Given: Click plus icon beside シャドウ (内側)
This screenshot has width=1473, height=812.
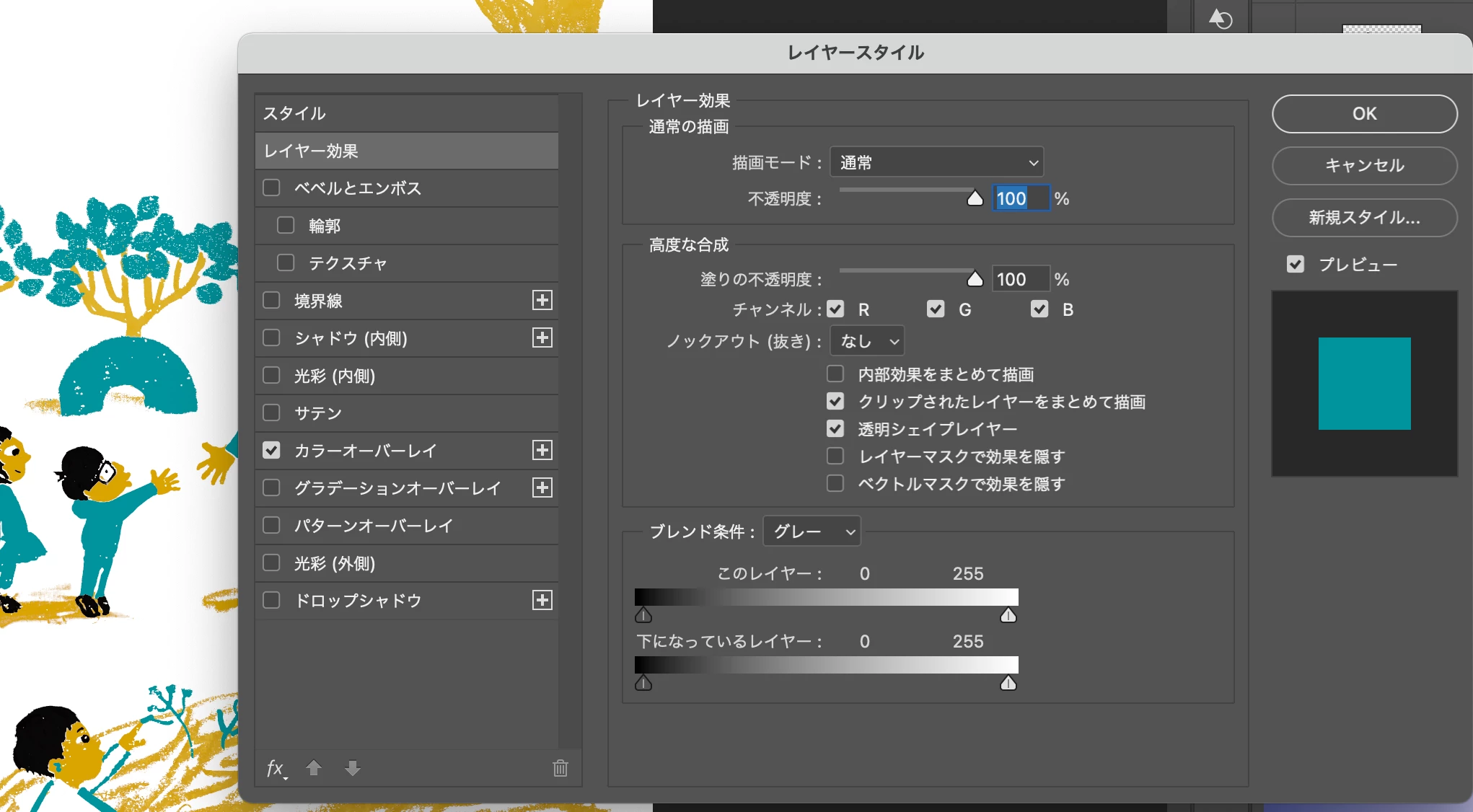Looking at the screenshot, I should click(542, 338).
